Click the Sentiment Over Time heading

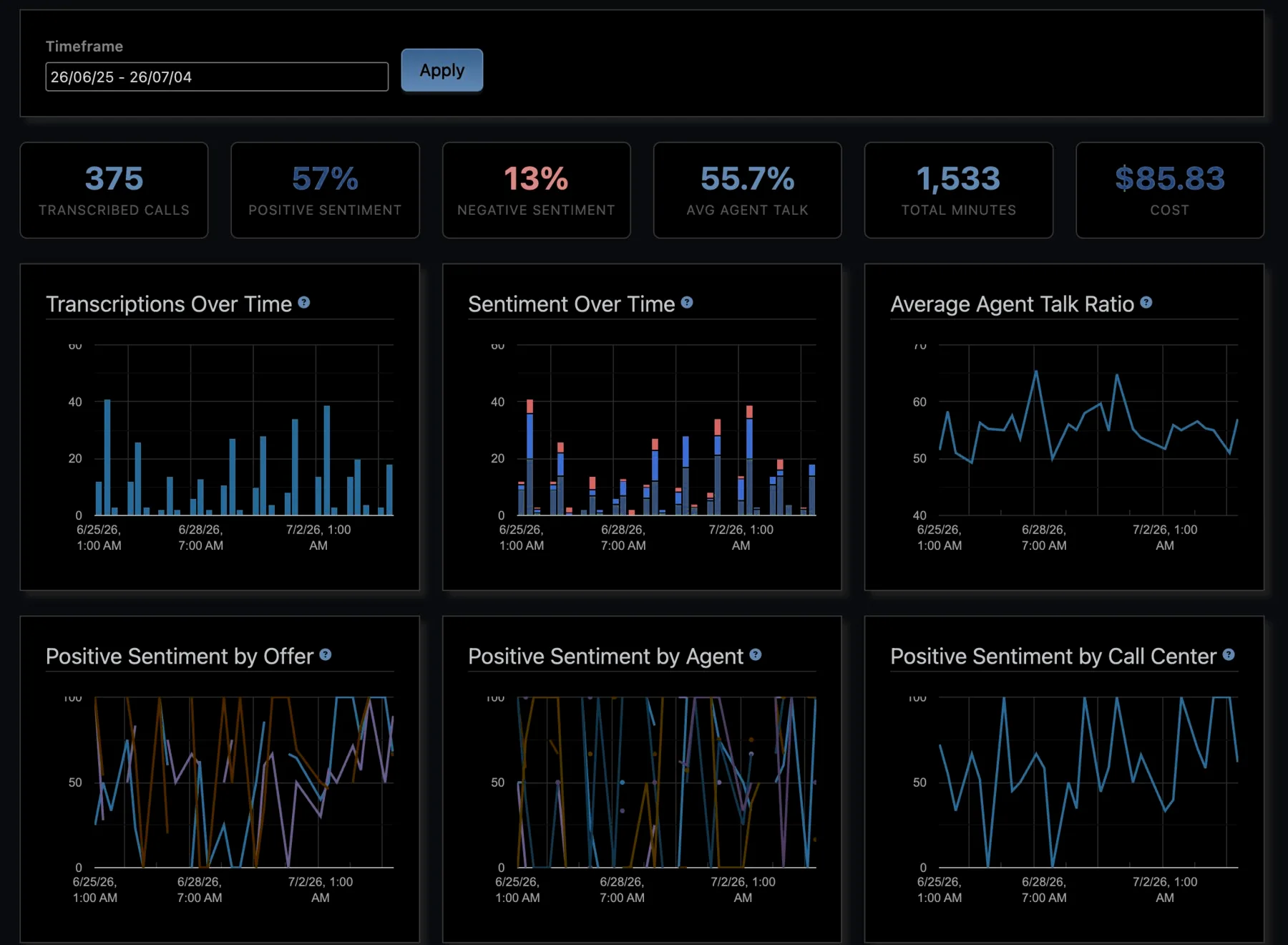571,304
